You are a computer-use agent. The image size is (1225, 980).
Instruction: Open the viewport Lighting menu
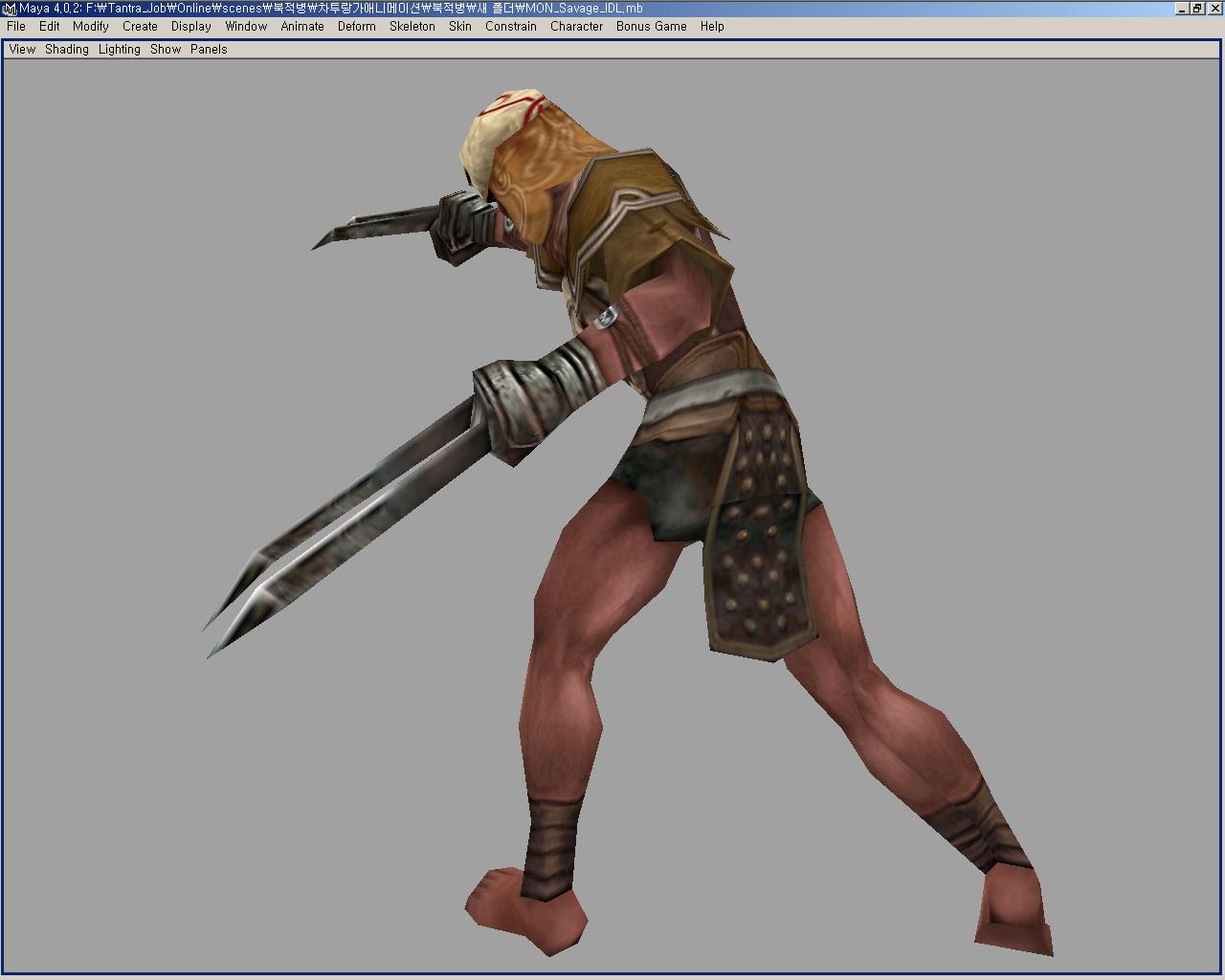[120, 50]
